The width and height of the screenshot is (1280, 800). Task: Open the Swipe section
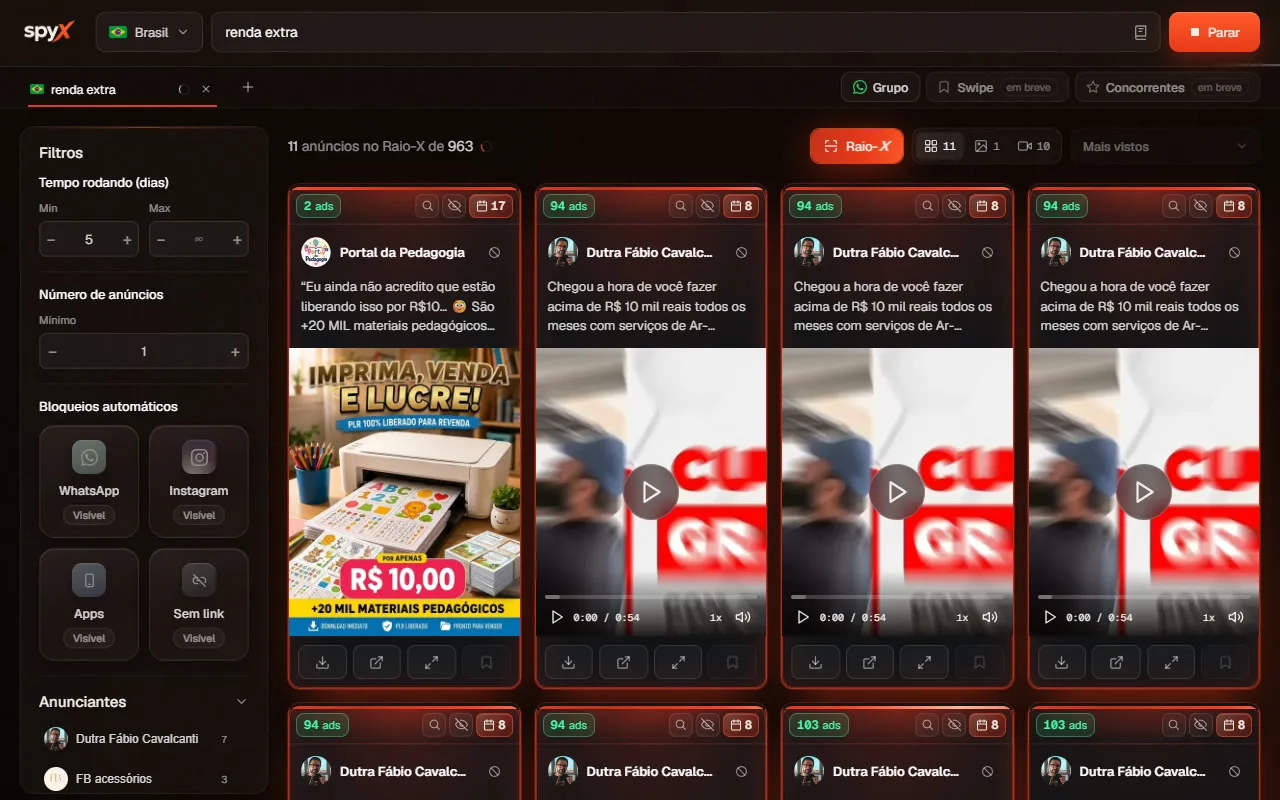[997, 87]
